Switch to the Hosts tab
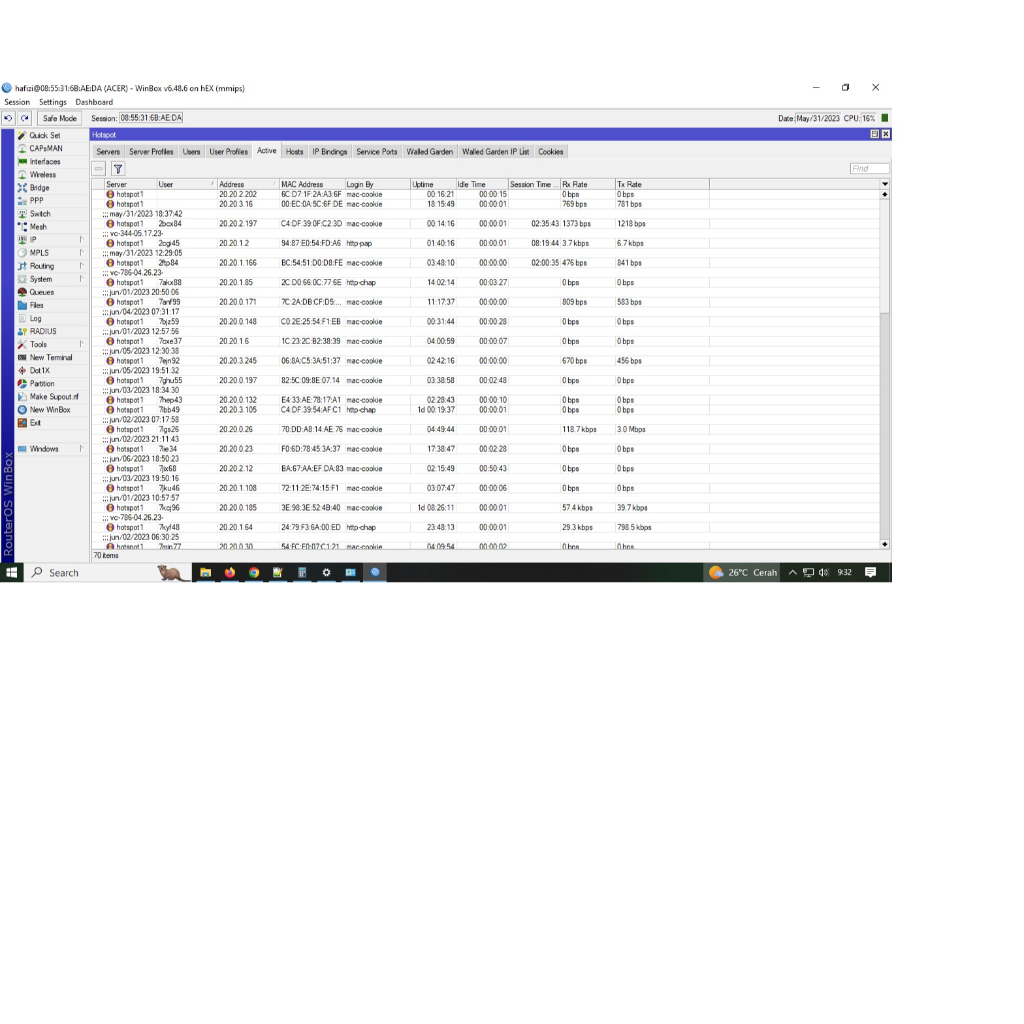This screenshot has height=1024, width=1024. click(295, 151)
